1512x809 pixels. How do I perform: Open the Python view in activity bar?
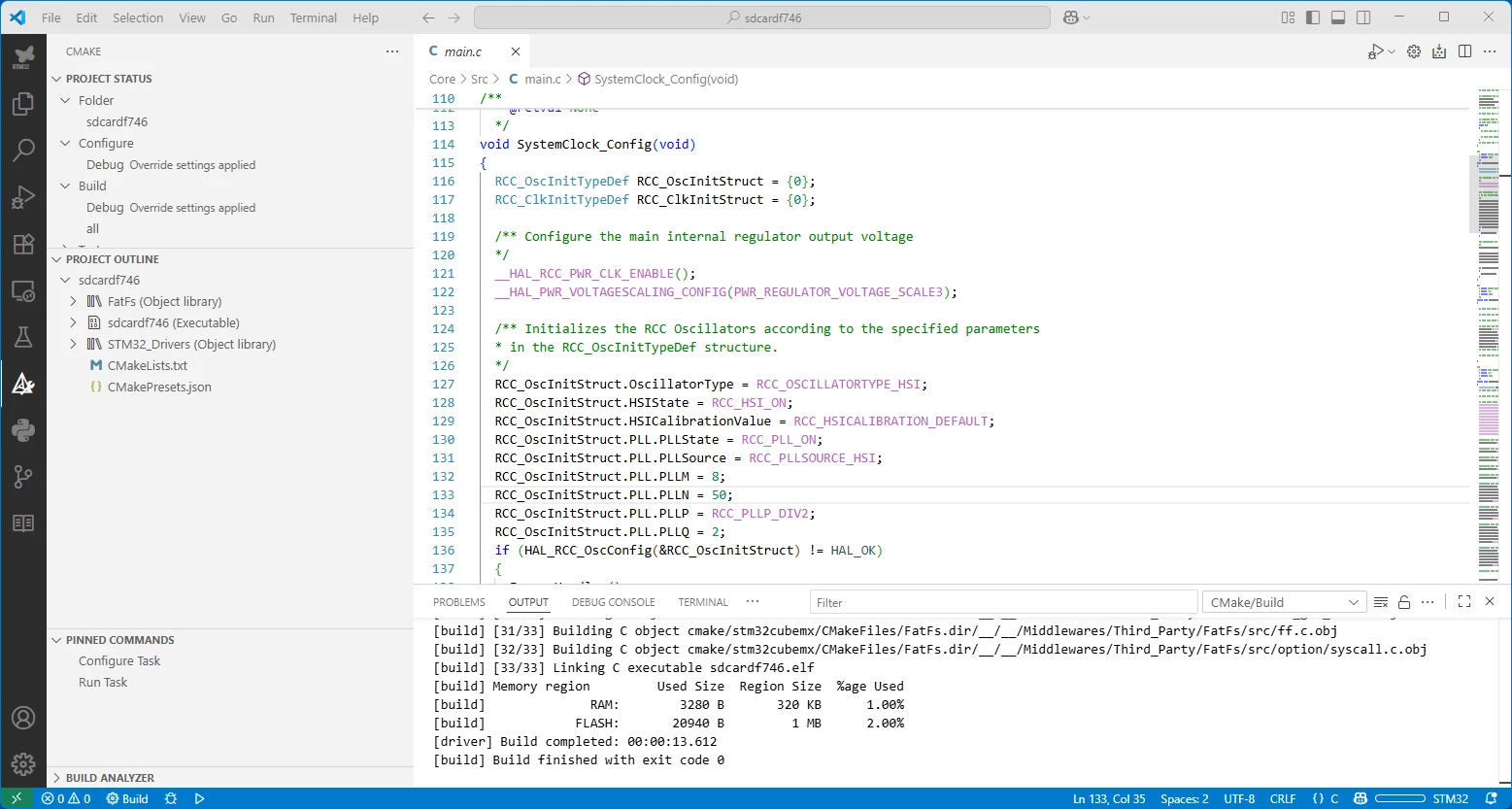point(23,430)
